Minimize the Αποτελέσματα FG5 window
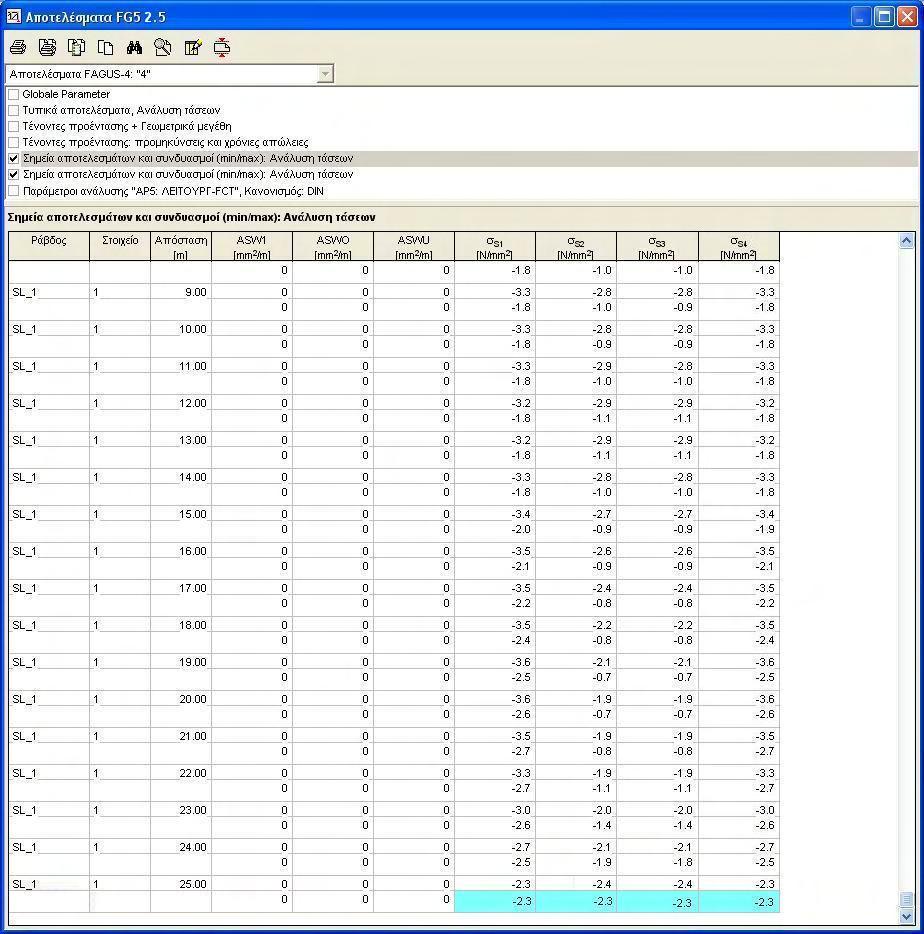 [x=860, y=16]
